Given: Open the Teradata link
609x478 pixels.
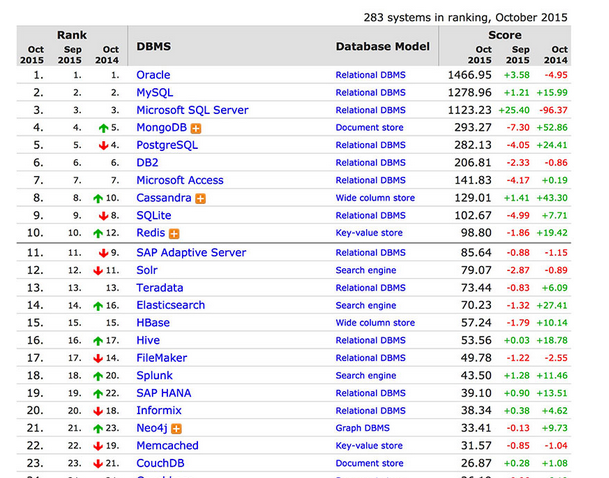Looking at the screenshot, I should click(x=160, y=288).
